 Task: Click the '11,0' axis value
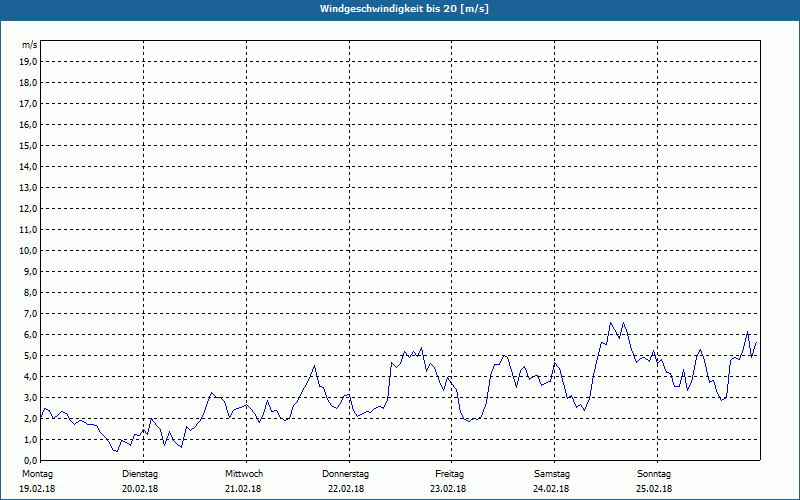tap(28, 230)
